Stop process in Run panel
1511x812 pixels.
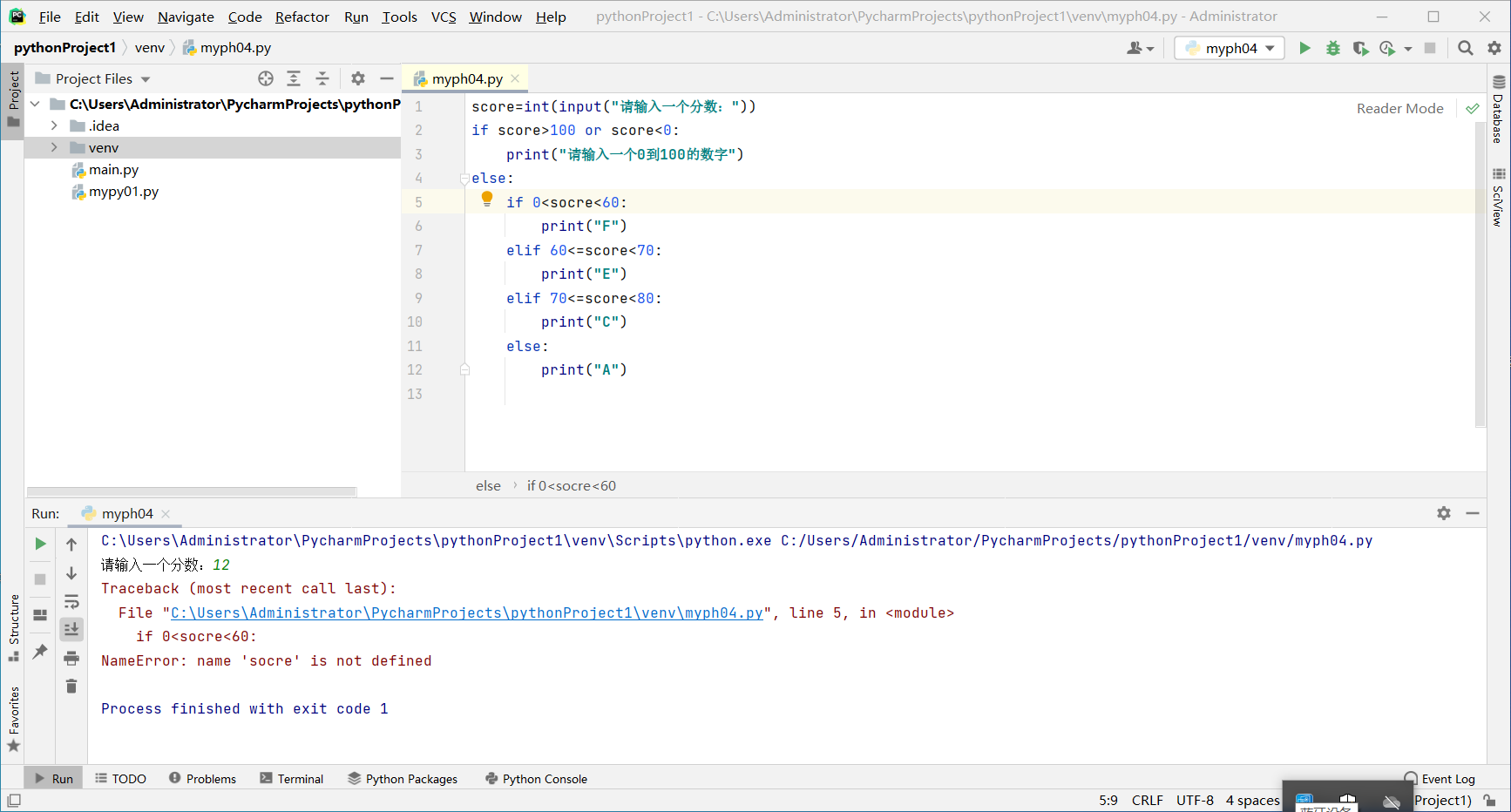[40, 579]
